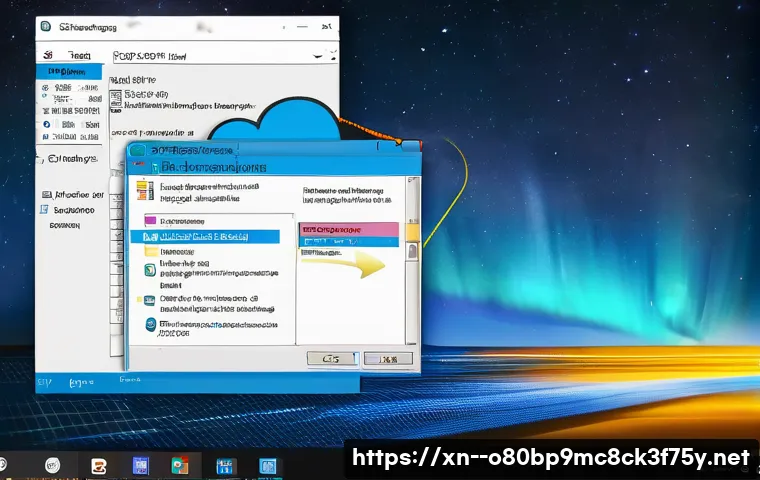Viewport: 760px width, 480px height.
Task: Click the left button at dialog bottom
Action: click(332, 359)
